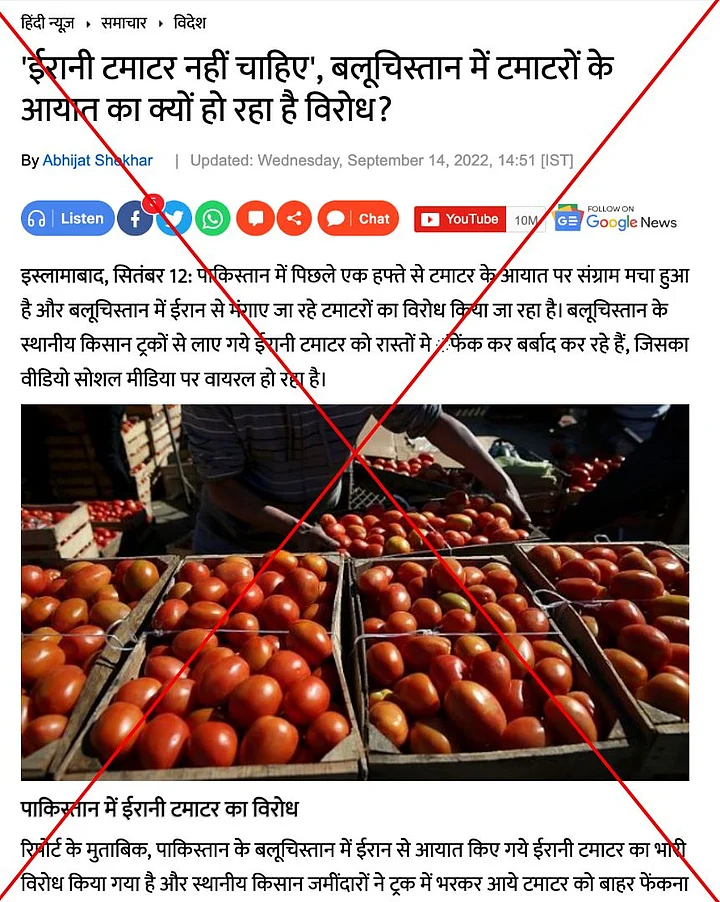Share article via Twitter bird icon
Image resolution: width=720 pixels, height=902 pixels.
(x=174, y=219)
